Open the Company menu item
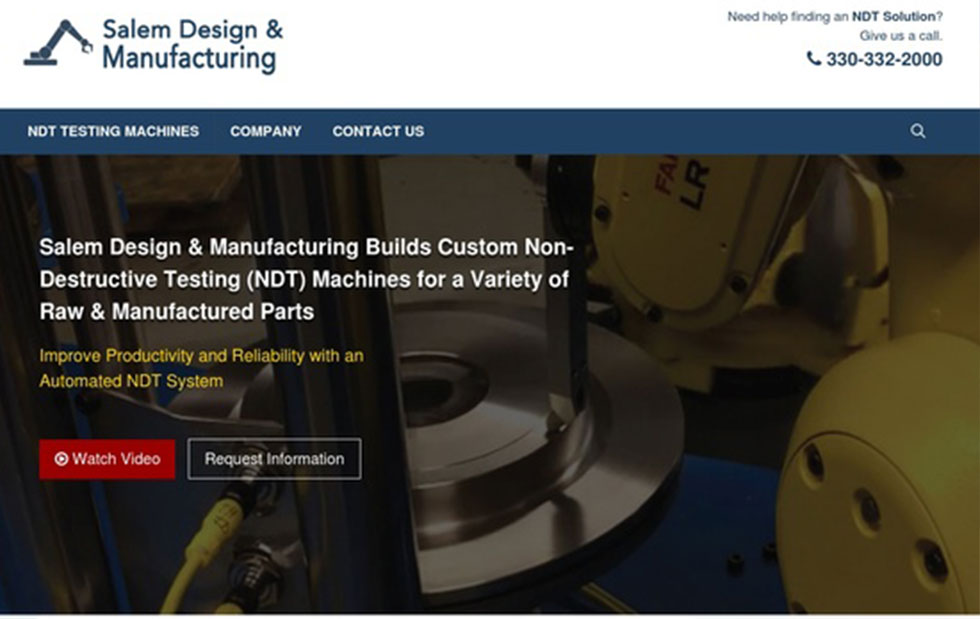Image resolution: width=980 pixels, height=619 pixels. pyautogui.click(x=265, y=131)
